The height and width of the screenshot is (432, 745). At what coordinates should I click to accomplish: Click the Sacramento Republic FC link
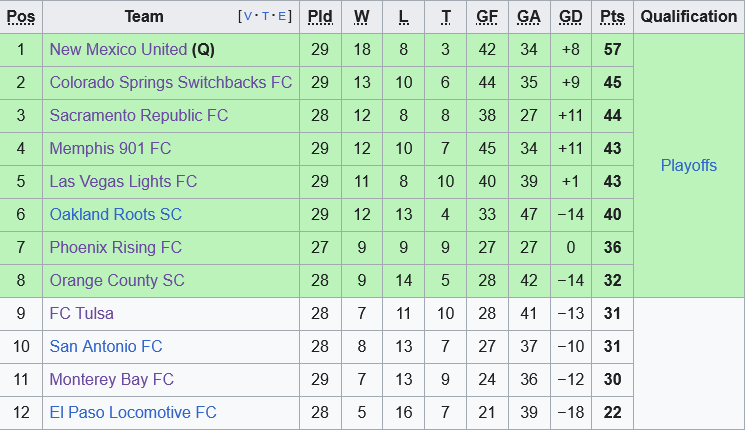(x=138, y=115)
